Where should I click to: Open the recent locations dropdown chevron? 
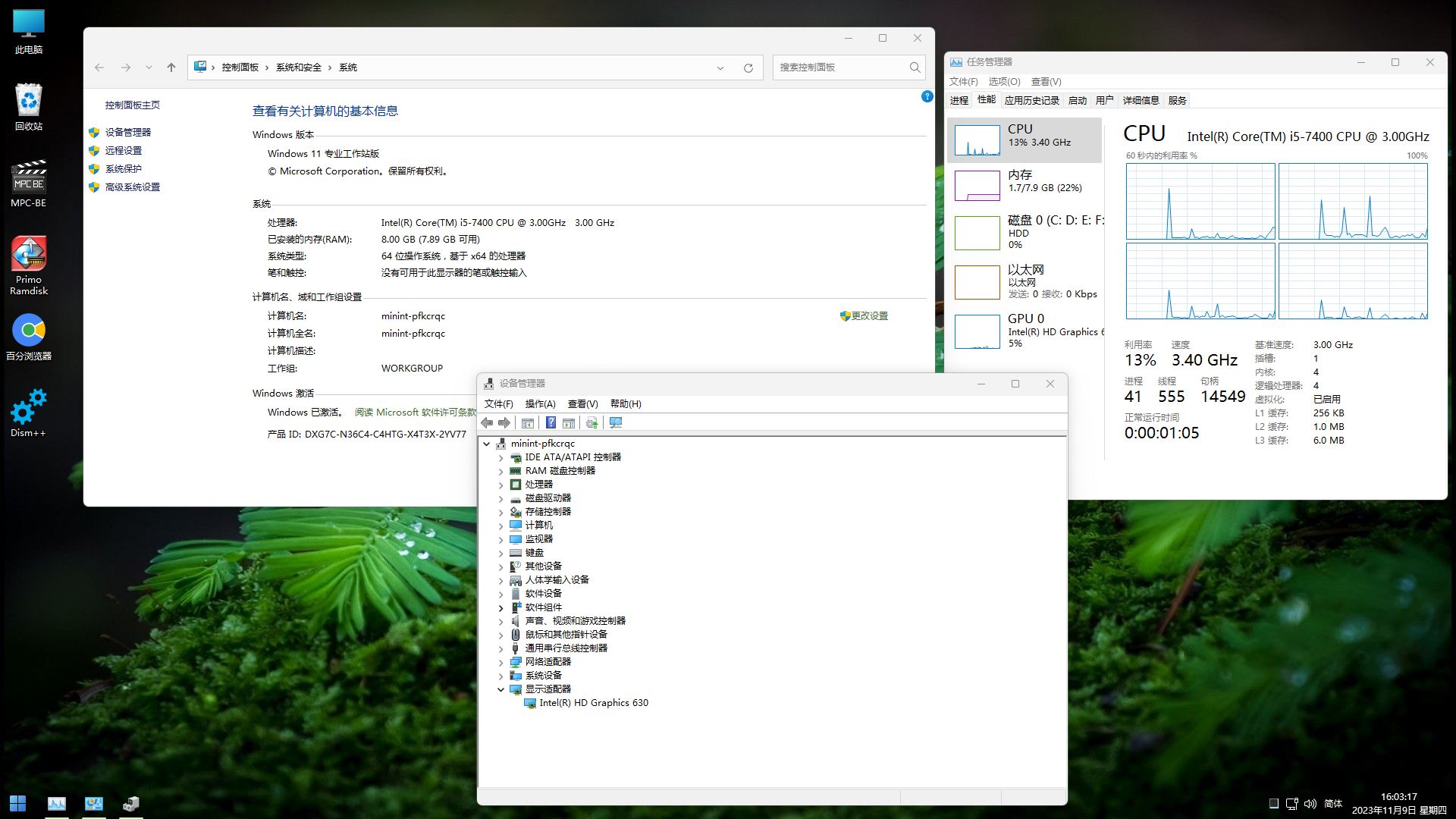point(149,67)
